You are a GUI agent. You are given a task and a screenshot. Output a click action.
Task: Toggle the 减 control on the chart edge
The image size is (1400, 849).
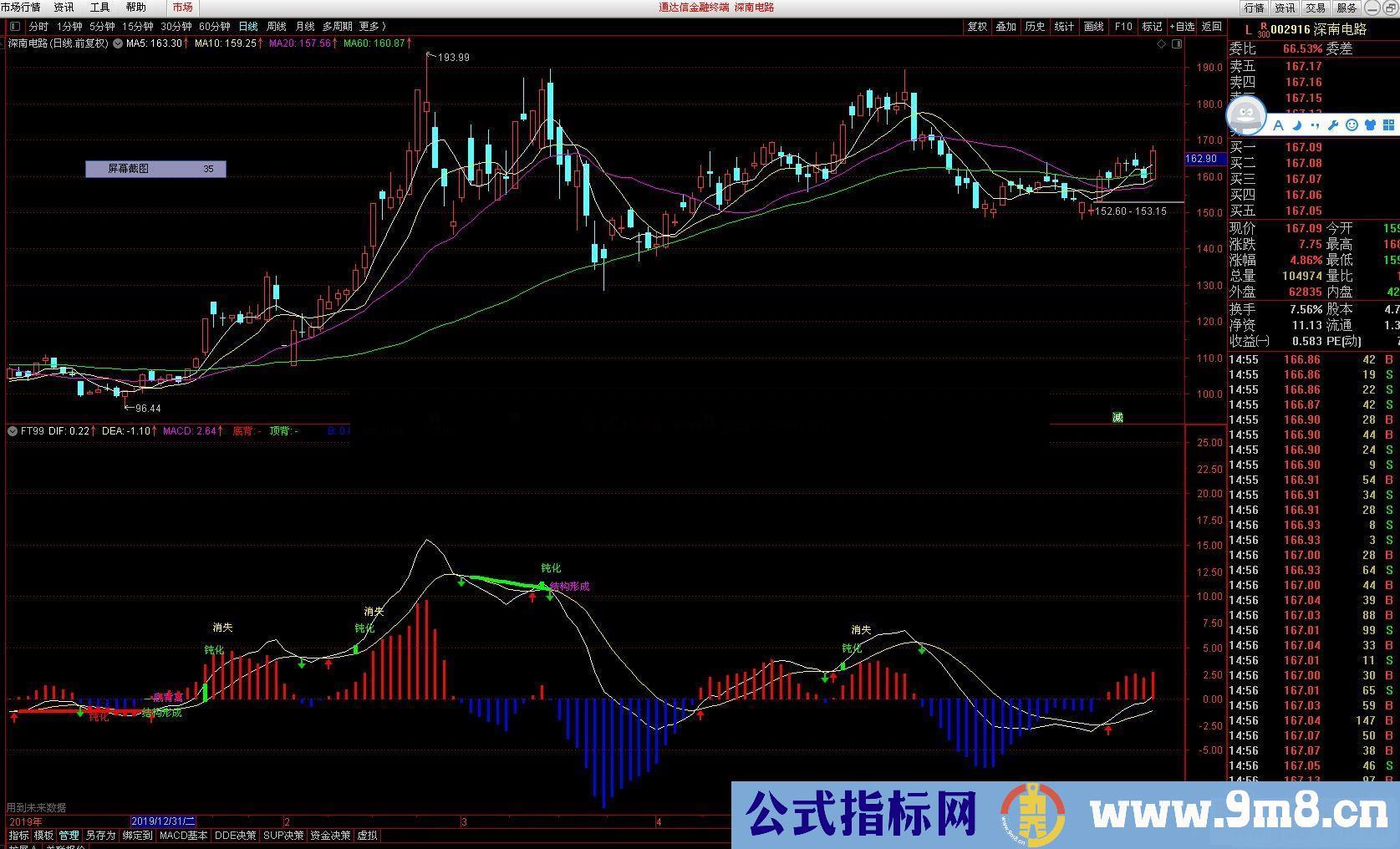click(x=1118, y=417)
